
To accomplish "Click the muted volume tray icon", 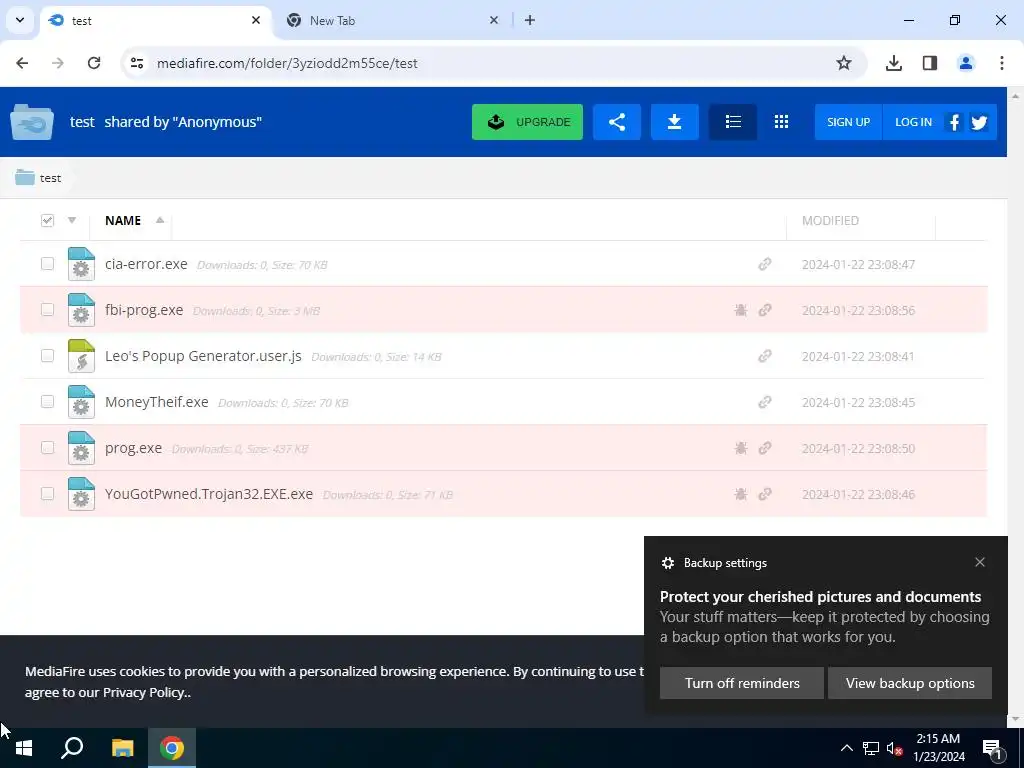I will (895, 748).
